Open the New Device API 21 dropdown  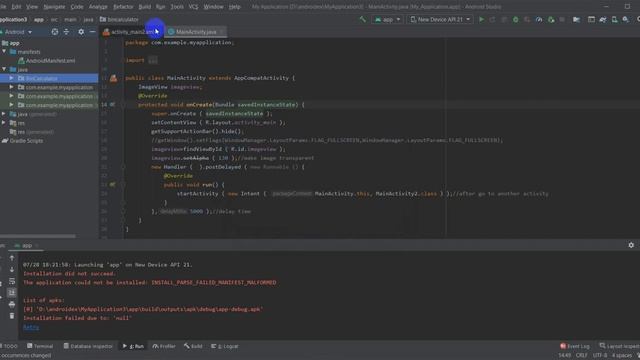coord(440,19)
